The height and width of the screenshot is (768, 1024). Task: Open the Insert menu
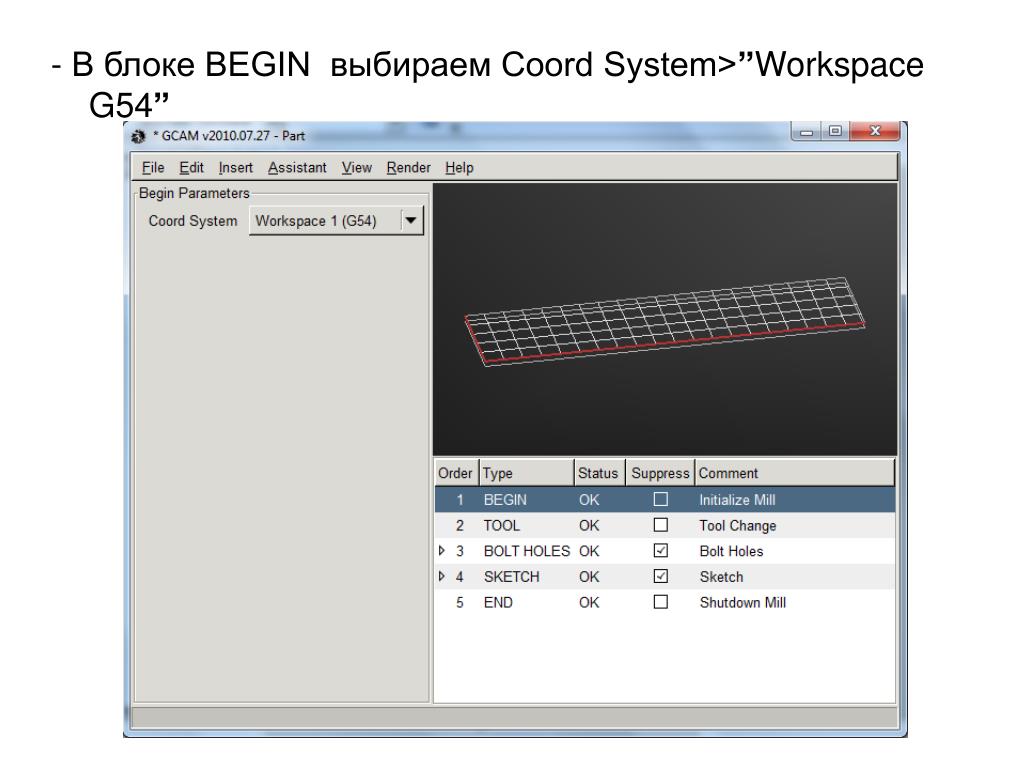(x=235, y=168)
